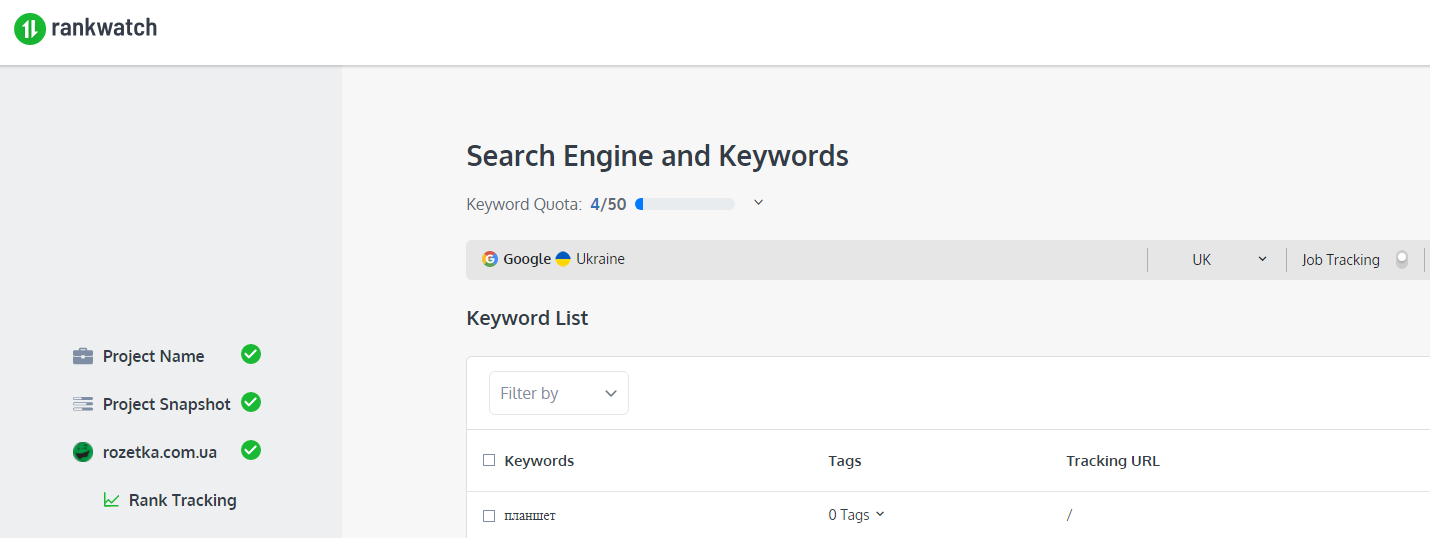Click the Project Name briefcase icon

click(83, 356)
